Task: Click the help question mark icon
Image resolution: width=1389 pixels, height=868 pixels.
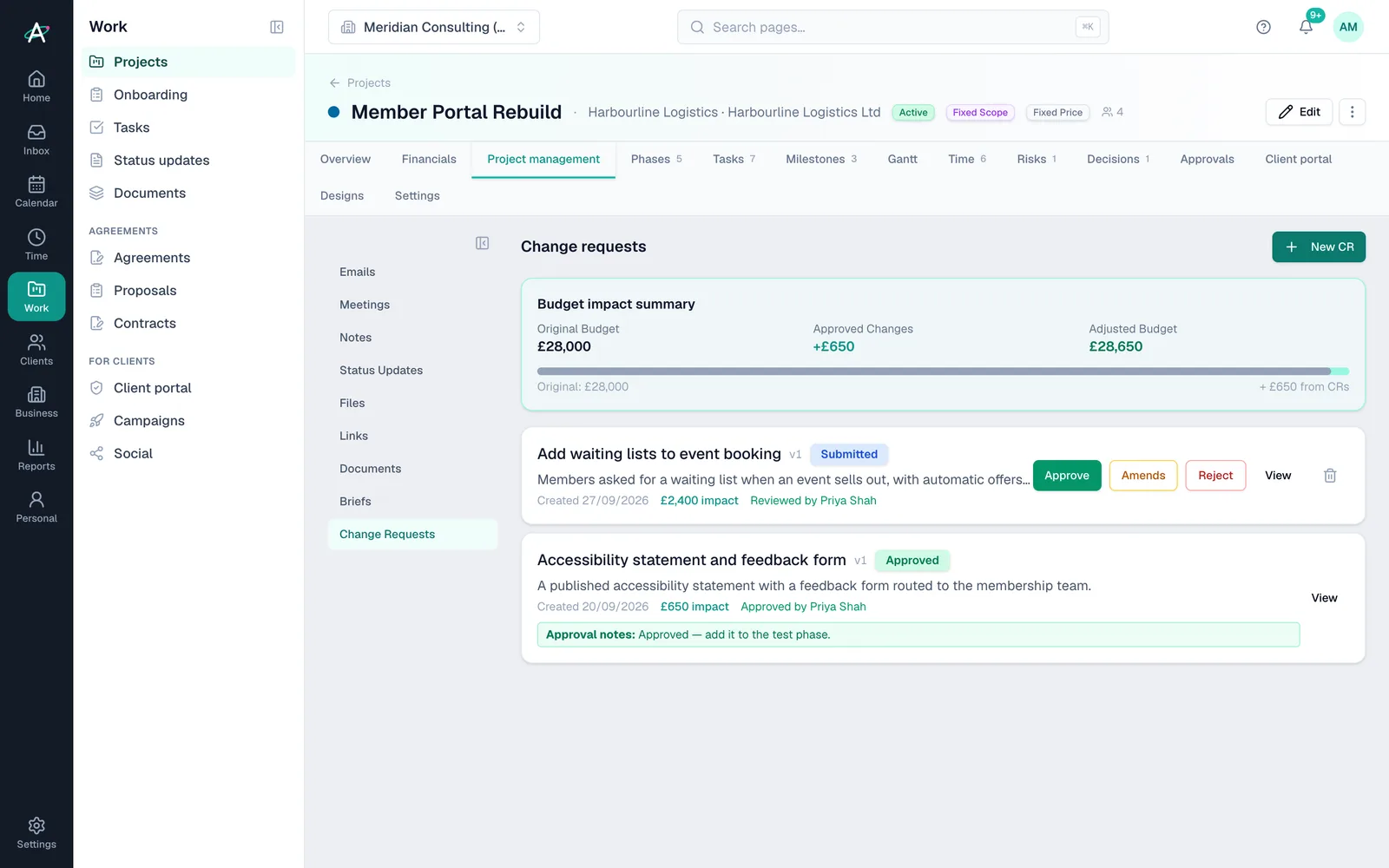Action: pos(1263,27)
